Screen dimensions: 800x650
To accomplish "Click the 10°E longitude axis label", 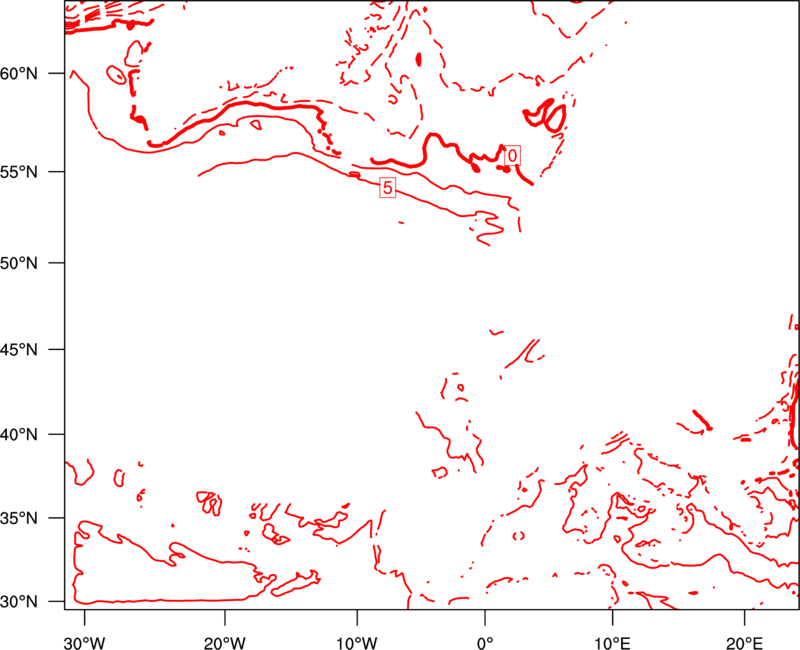I will (612, 642).
